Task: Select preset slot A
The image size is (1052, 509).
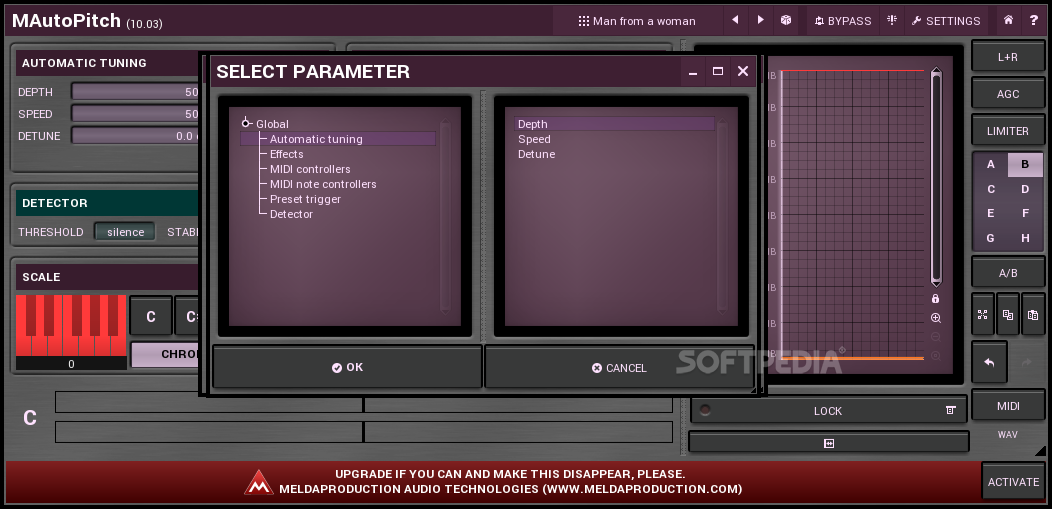Action: [990, 164]
